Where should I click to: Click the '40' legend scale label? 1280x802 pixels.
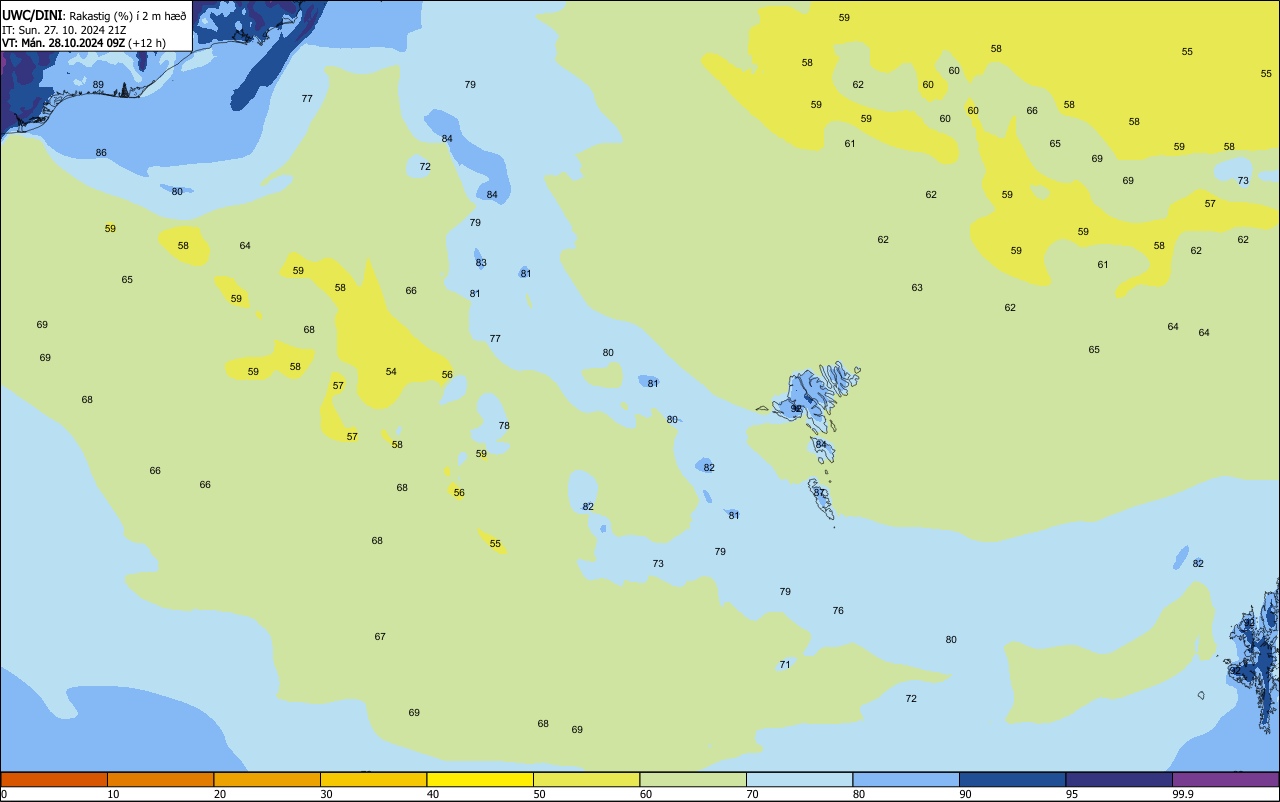433,794
